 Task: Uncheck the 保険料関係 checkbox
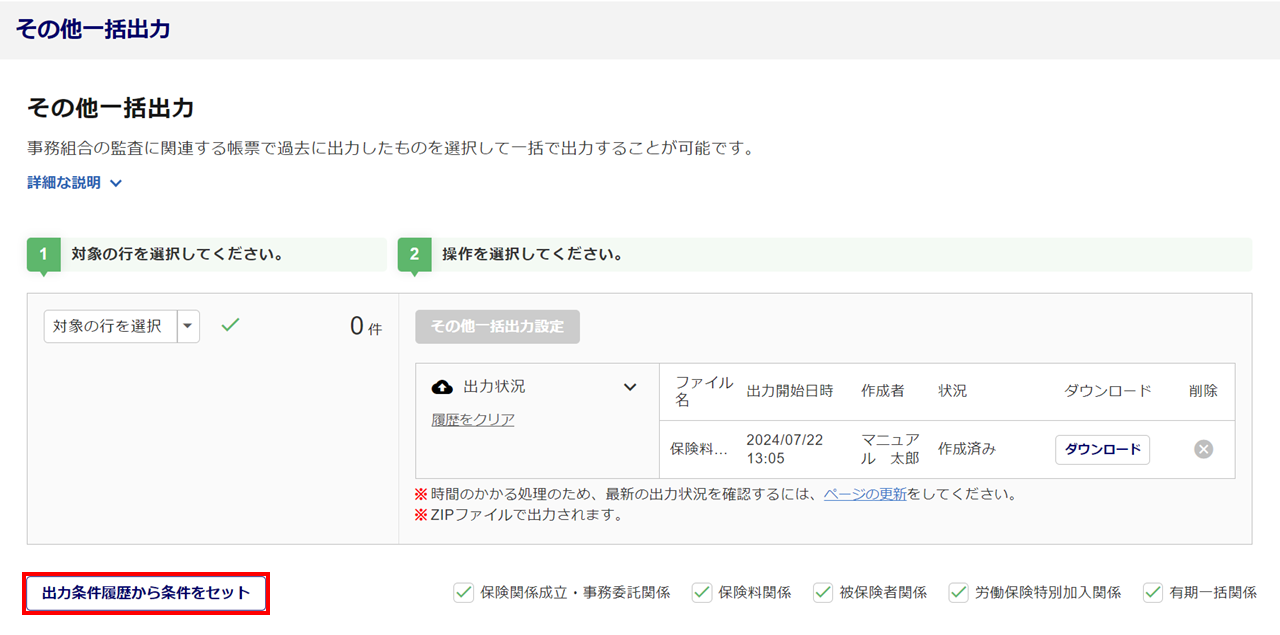(x=702, y=592)
